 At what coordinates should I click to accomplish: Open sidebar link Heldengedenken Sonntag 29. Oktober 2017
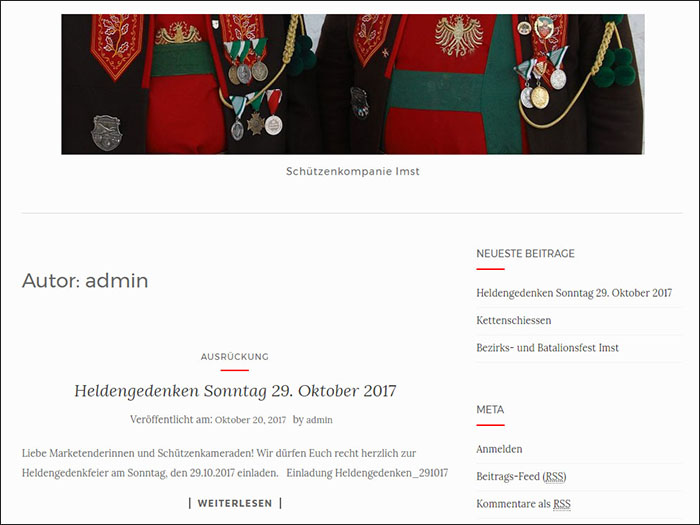coord(574,293)
